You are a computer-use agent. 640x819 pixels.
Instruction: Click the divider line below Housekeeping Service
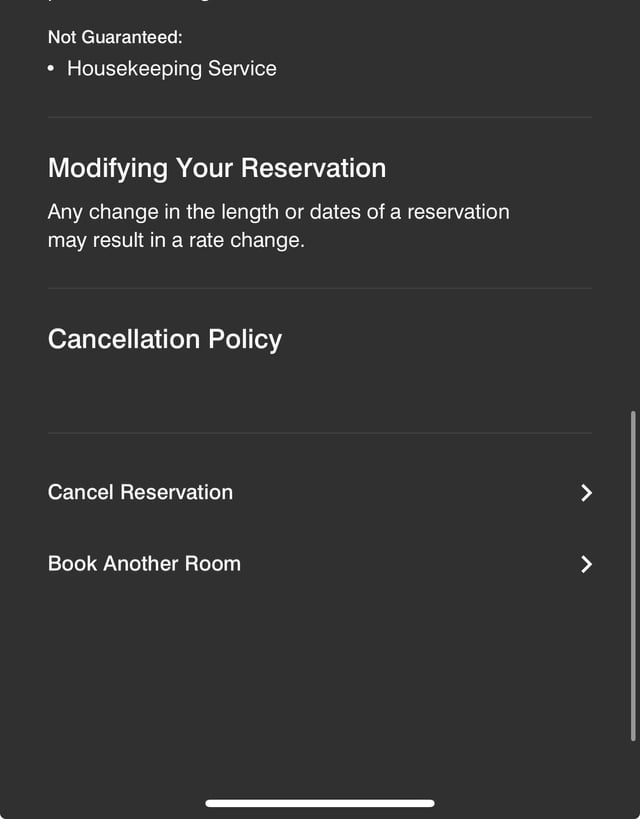click(x=320, y=117)
